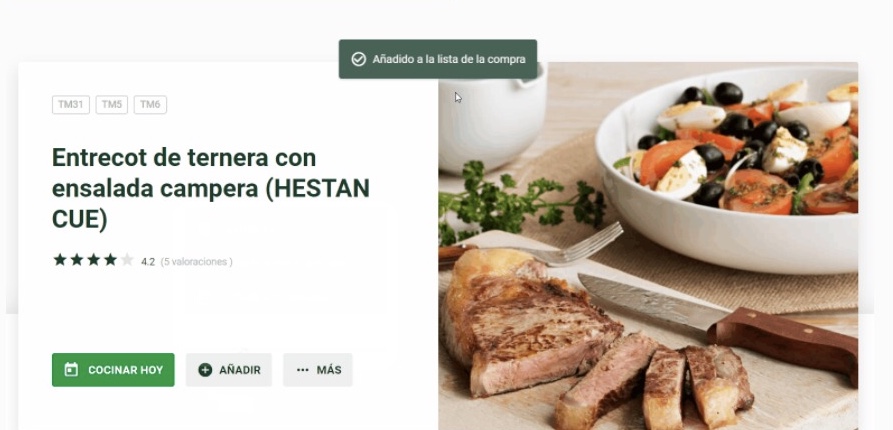Click the checkmark icon in the toast notification
Viewport: 893px width, 430px height.
coord(358,59)
